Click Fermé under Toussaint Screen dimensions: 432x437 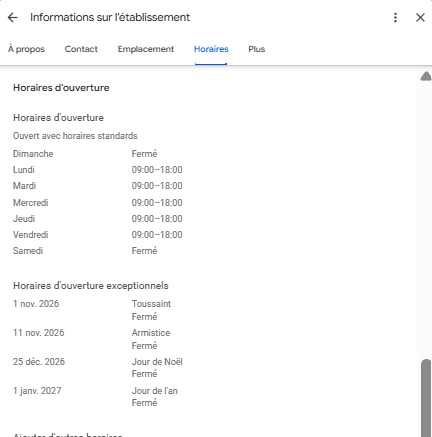click(144, 317)
